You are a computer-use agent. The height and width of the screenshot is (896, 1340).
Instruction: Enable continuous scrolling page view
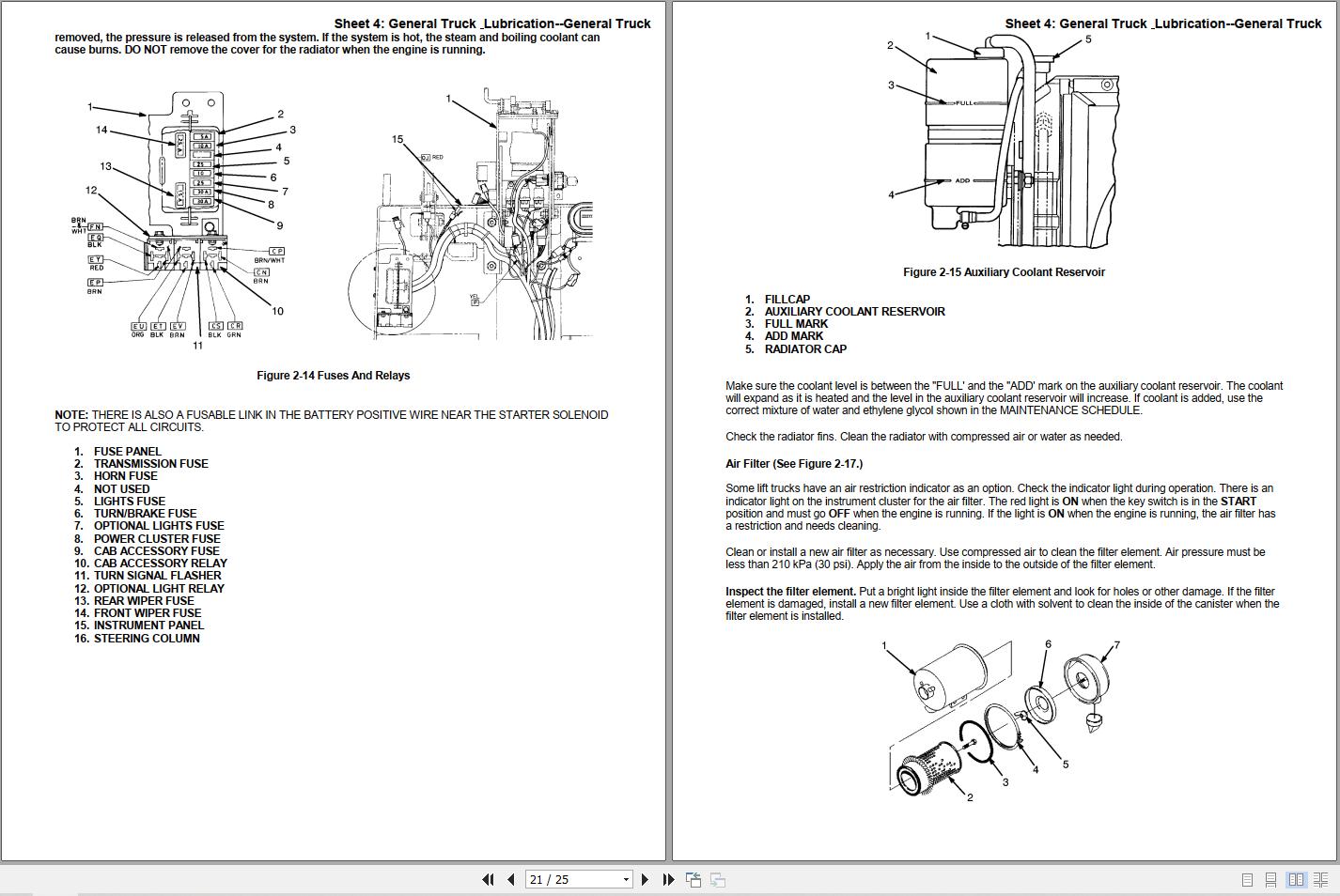pos(1270,880)
